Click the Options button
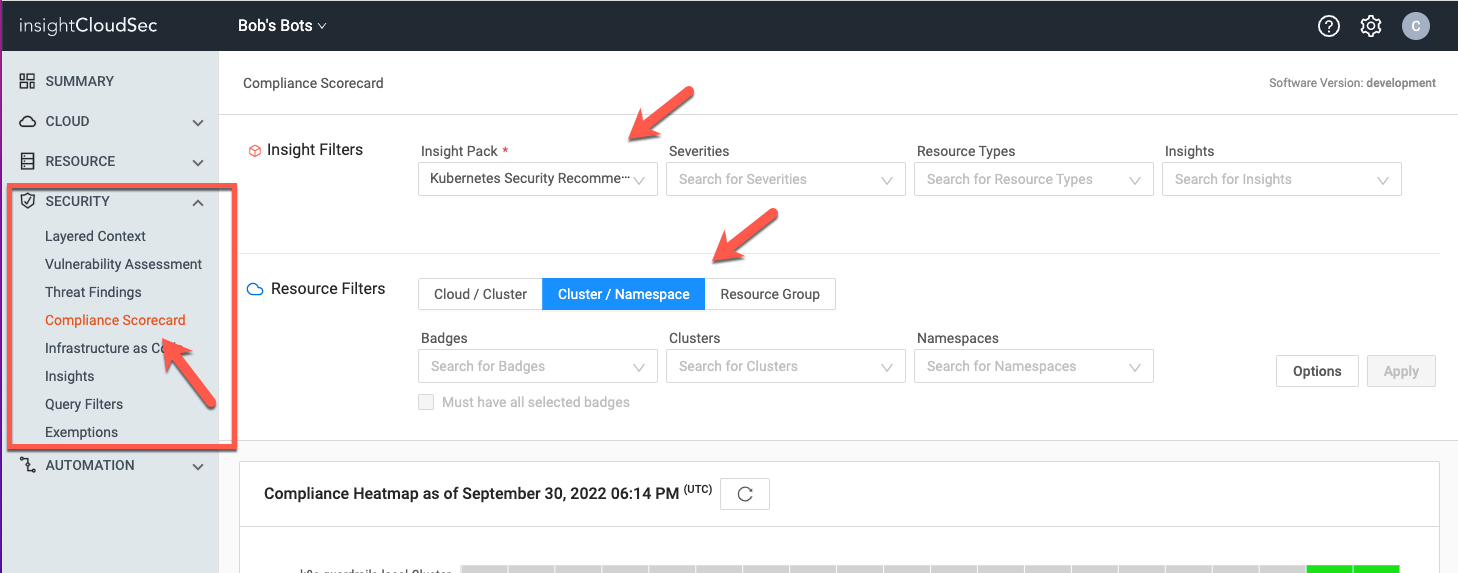The width and height of the screenshot is (1458, 573). click(1317, 371)
